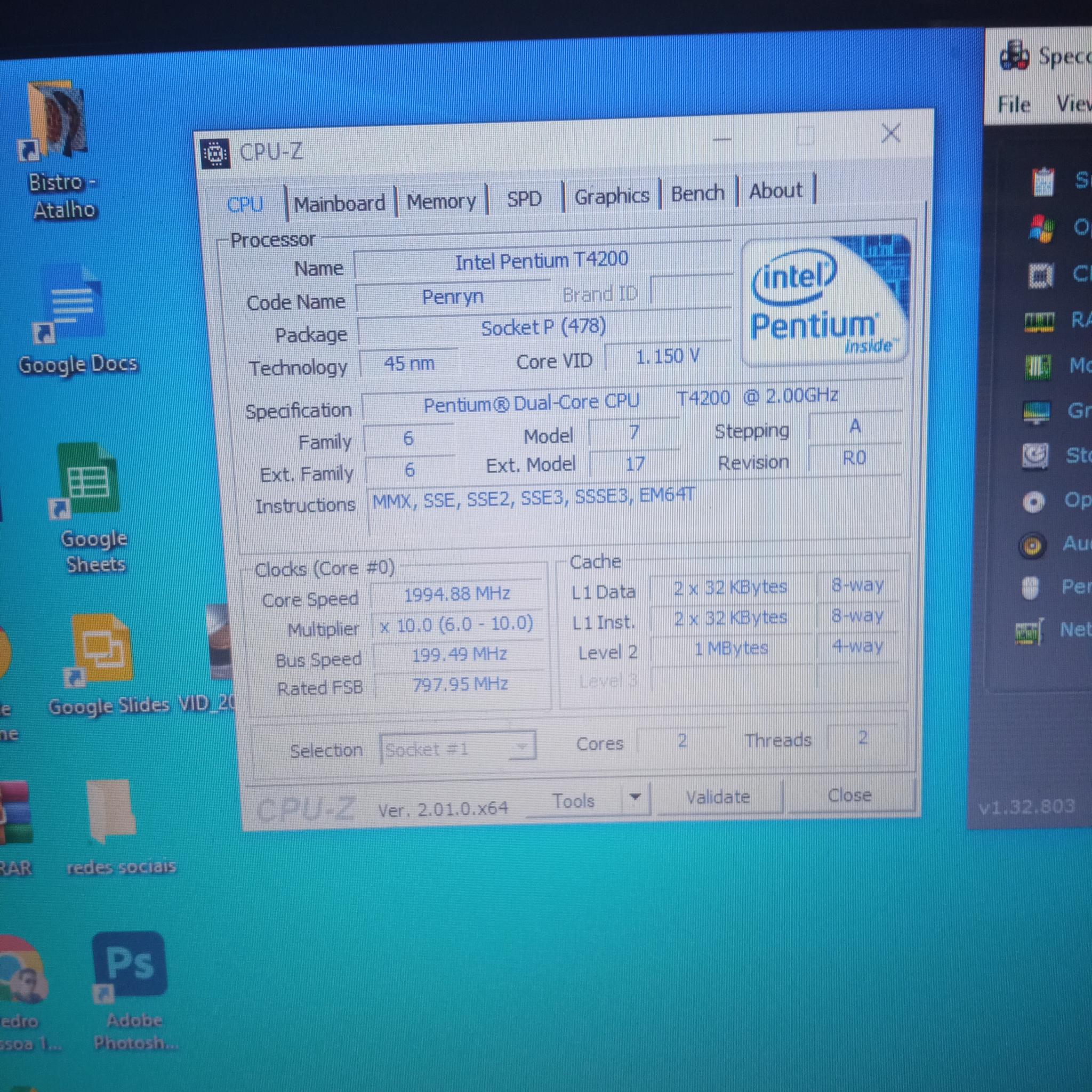Click the Validate button
The width and height of the screenshot is (1092, 1092).
pyautogui.click(x=718, y=797)
